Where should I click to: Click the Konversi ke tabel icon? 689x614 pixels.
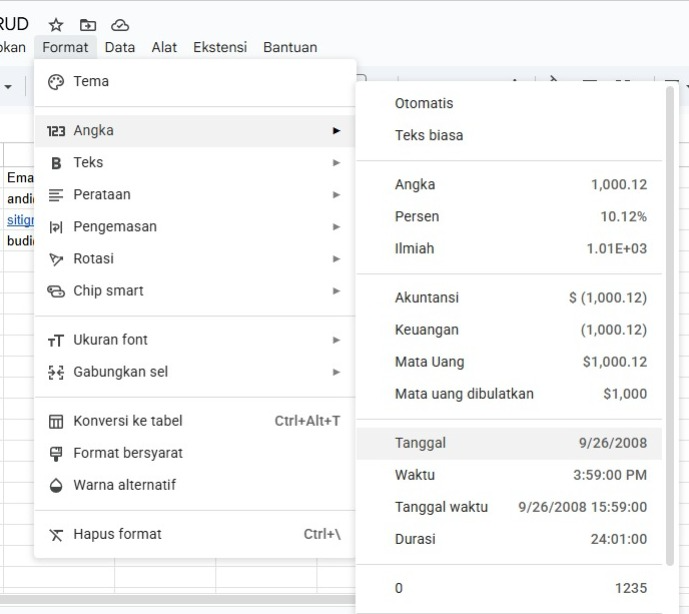[56, 421]
